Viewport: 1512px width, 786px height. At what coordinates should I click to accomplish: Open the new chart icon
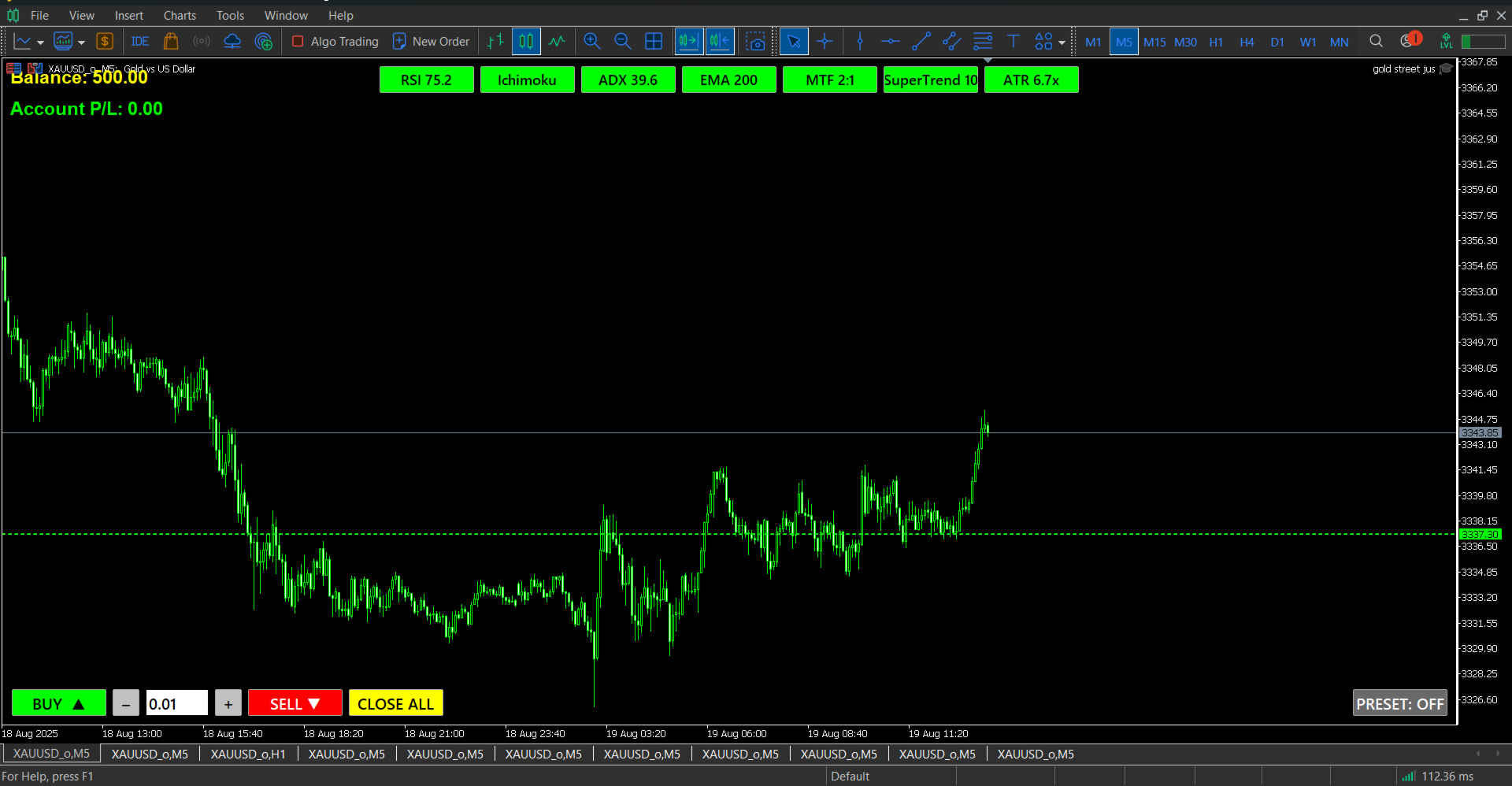tap(22, 42)
